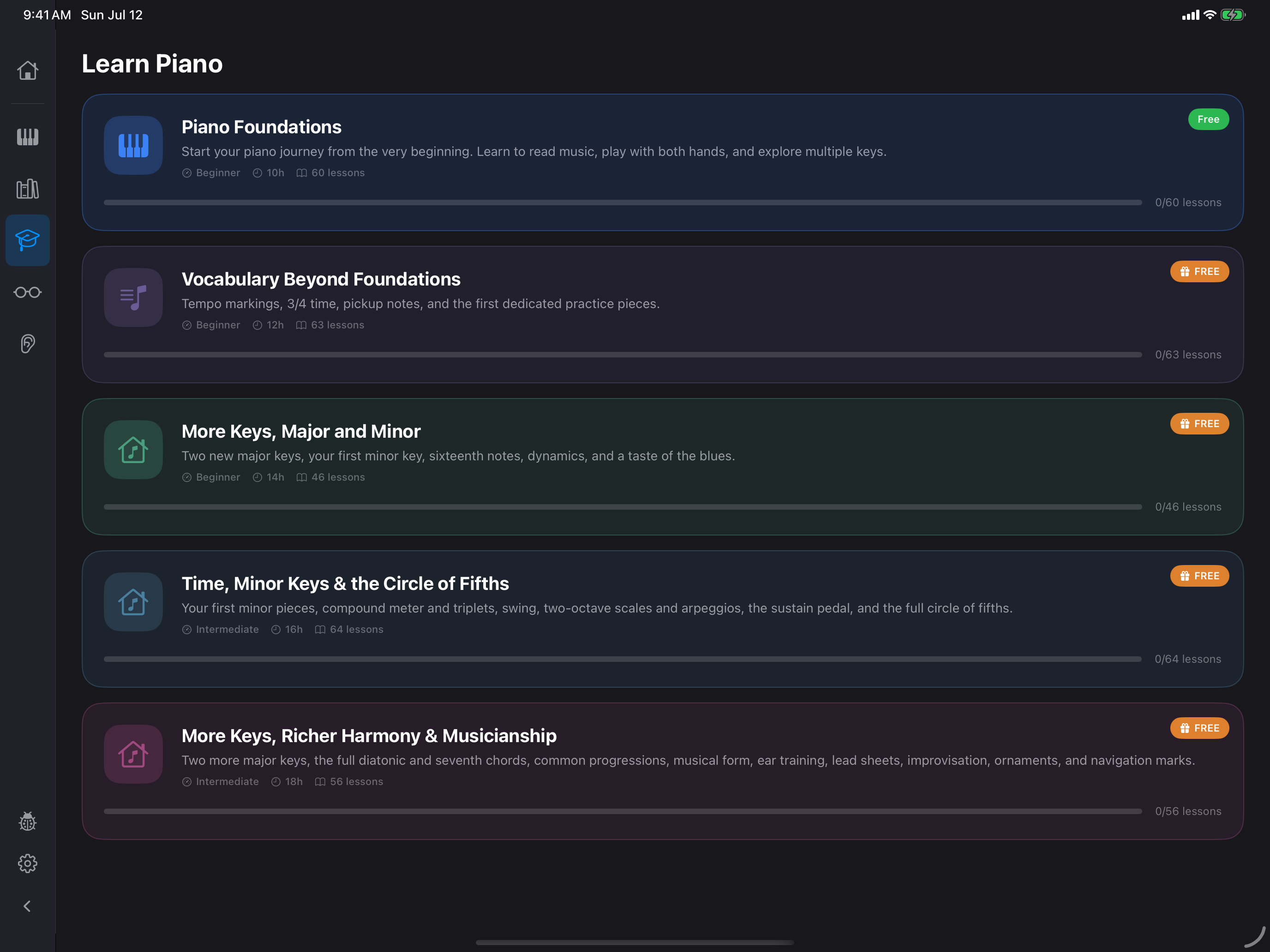Click the FREE badge on Richer Harmony course
The width and height of the screenshot is (1270, 952).
[1199, 728]
